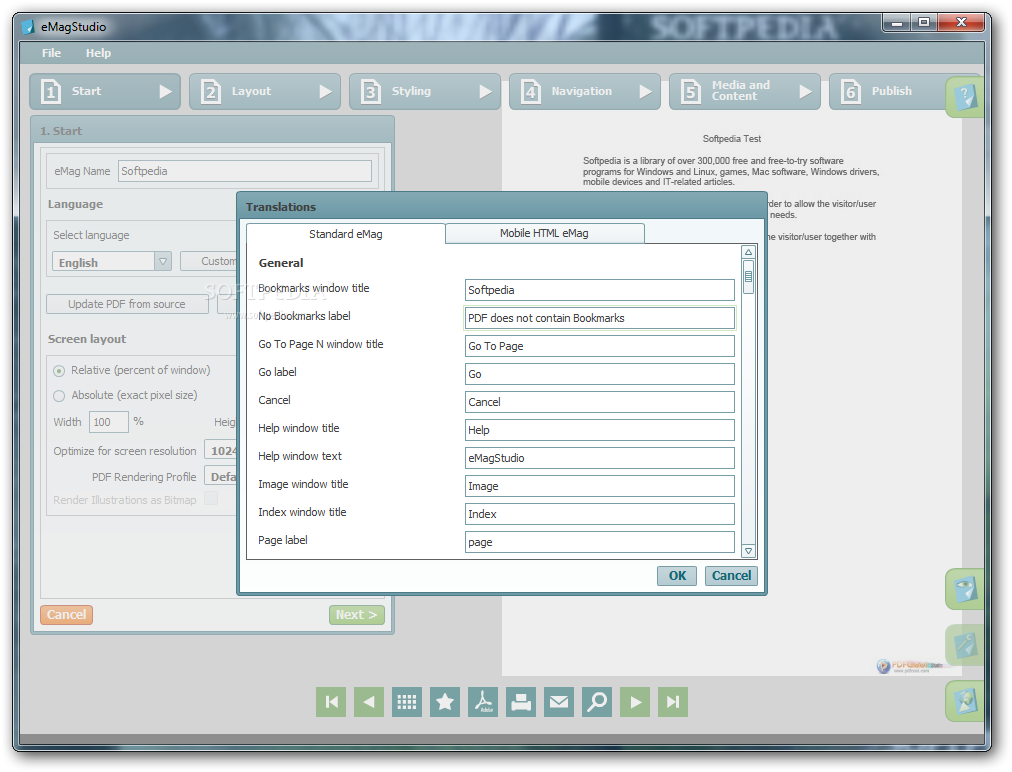This screenshot has height=772, width=1012.
Task: Confirm translations with OK button
Action: click(677, 576)
